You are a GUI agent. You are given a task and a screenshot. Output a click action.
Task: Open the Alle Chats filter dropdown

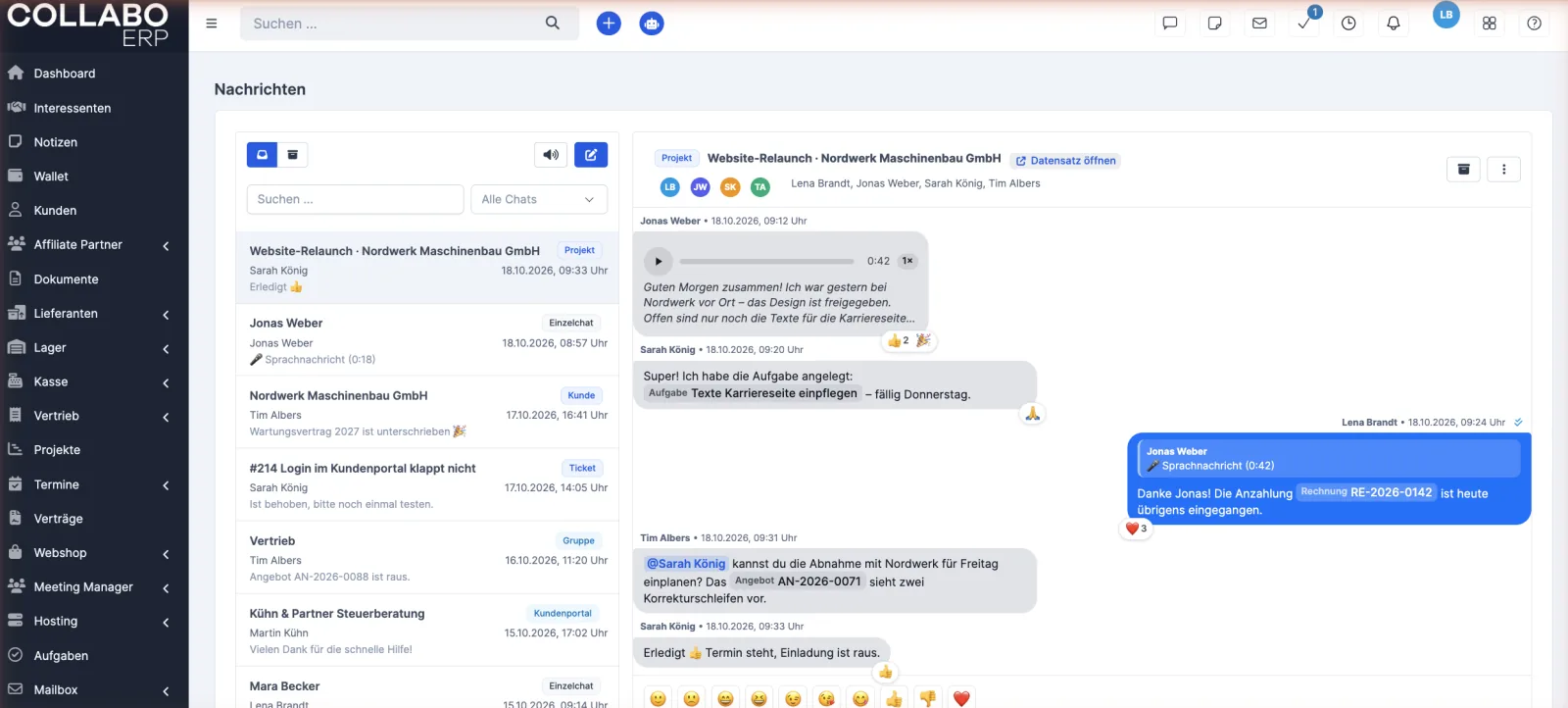point(539,199)
